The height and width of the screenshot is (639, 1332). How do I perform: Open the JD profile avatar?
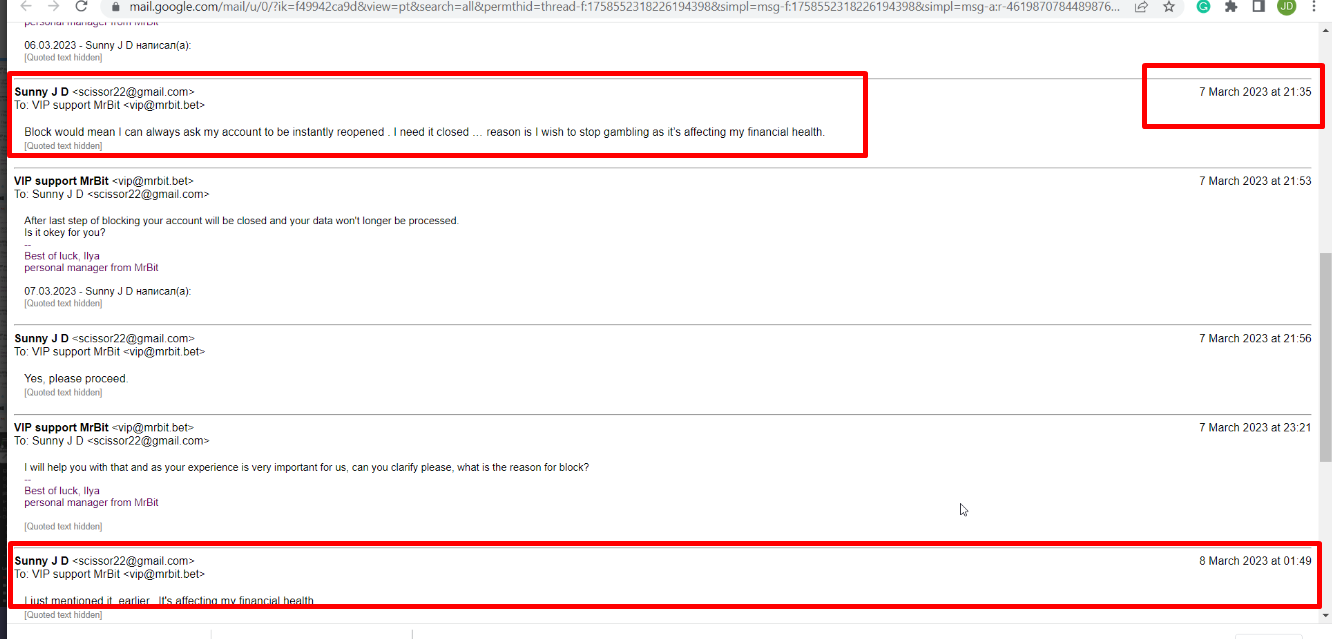point(1286,6)
